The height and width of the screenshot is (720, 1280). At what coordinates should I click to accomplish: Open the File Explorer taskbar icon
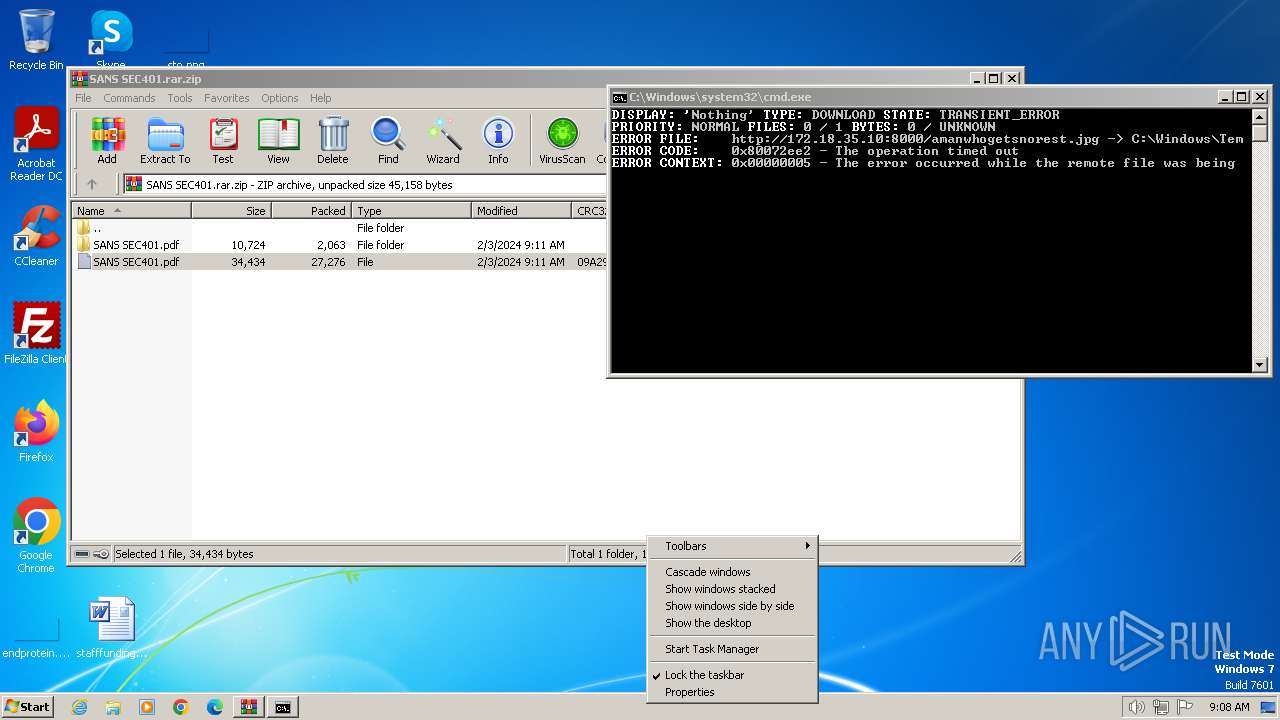tap(113, 707)
